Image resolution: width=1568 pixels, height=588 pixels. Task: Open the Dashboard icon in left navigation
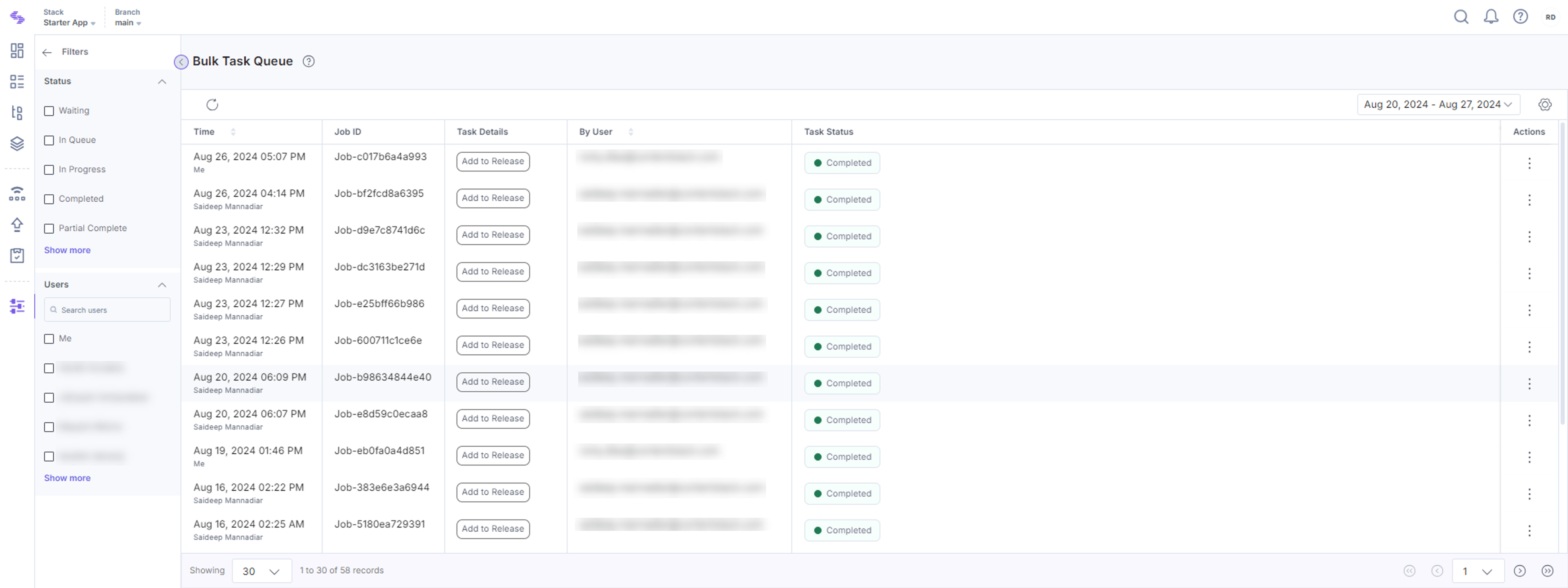[17, 51]
